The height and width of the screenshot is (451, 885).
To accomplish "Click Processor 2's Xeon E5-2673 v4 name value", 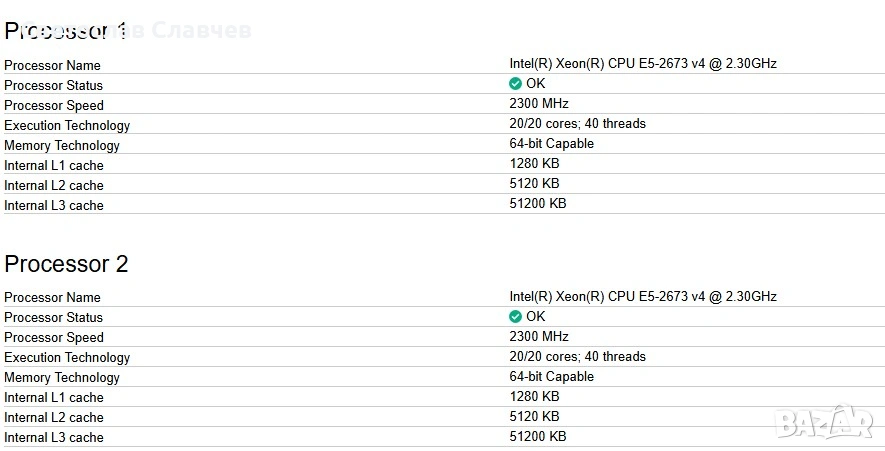I will coord(642,296).
